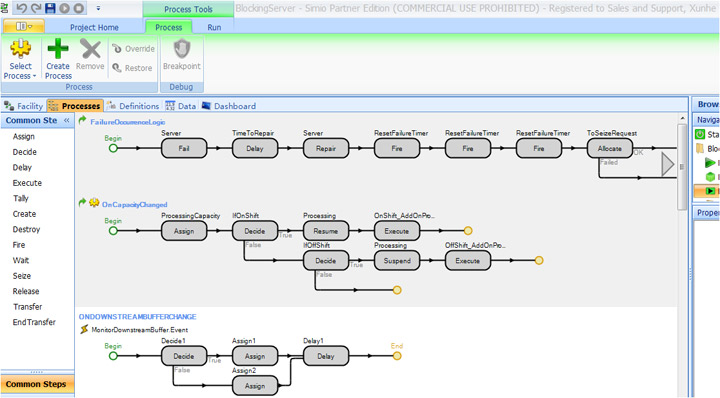Click the Select Process gear icon

click(x=21, y=49)
